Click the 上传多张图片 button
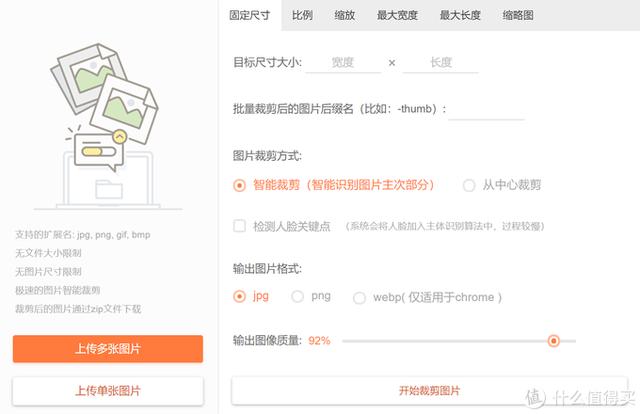This screenshot has height=414, width=640. (x=108, y=349)
